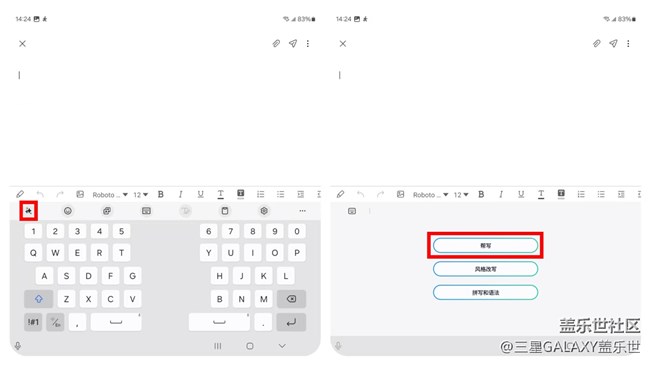This screenshot has height=365, width=650.
Task: Tap the number 5 key
Action: click(121, 231)
